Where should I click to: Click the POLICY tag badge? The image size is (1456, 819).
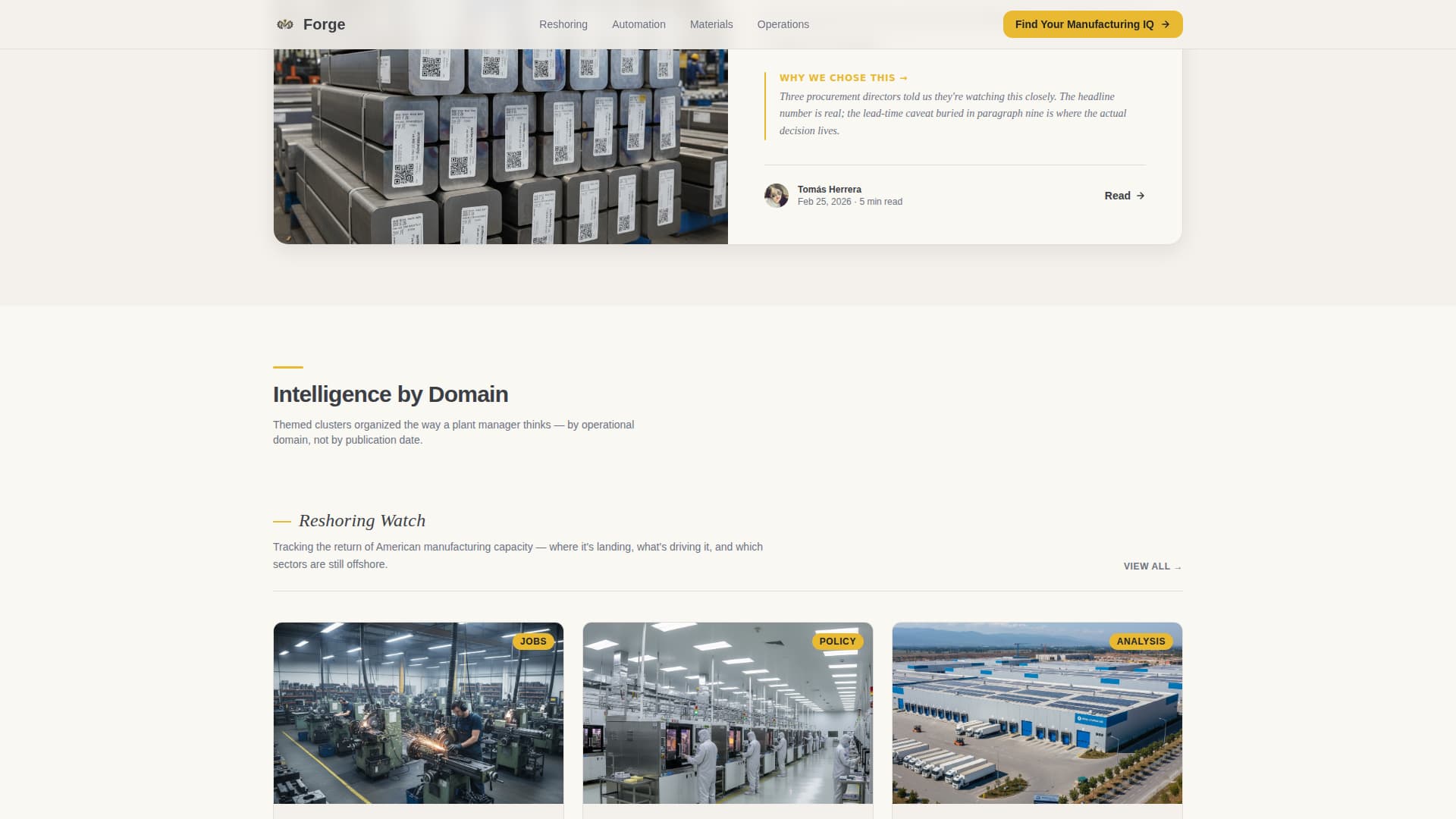(x=837, y=642)
